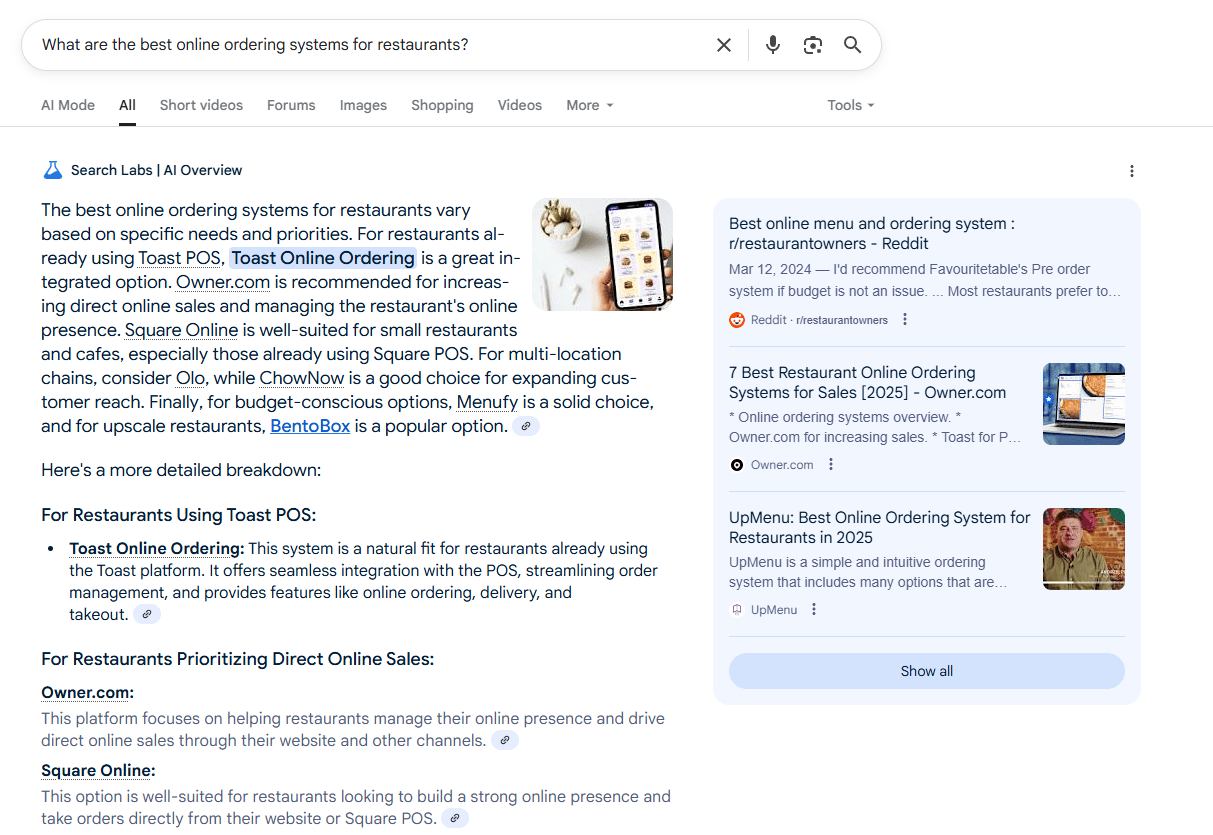Viewport: 1213px width, 835px height.
Task: Click the phone ordering app thumbnail image
Action: (x=602, y=254)
